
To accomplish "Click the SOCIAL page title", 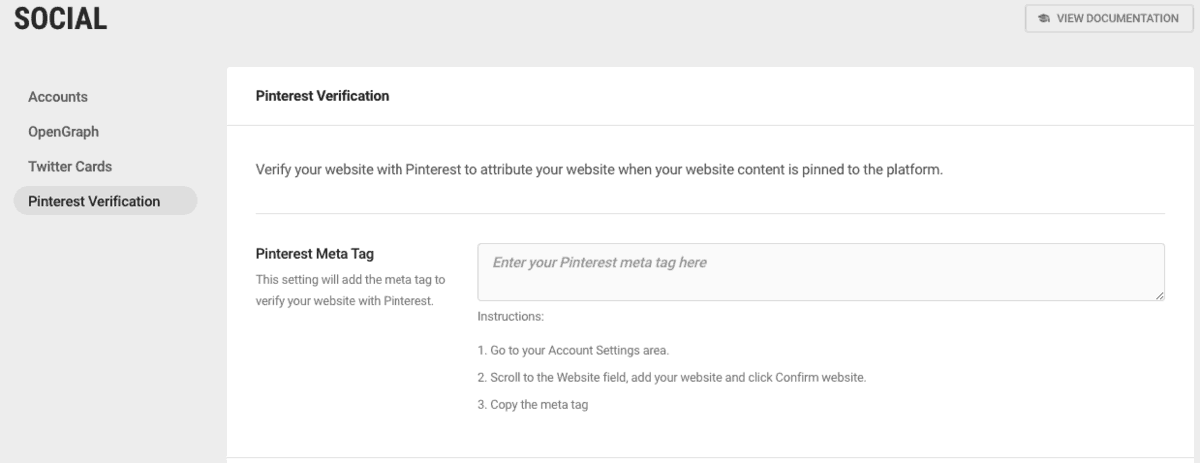I will coord(60,18).
